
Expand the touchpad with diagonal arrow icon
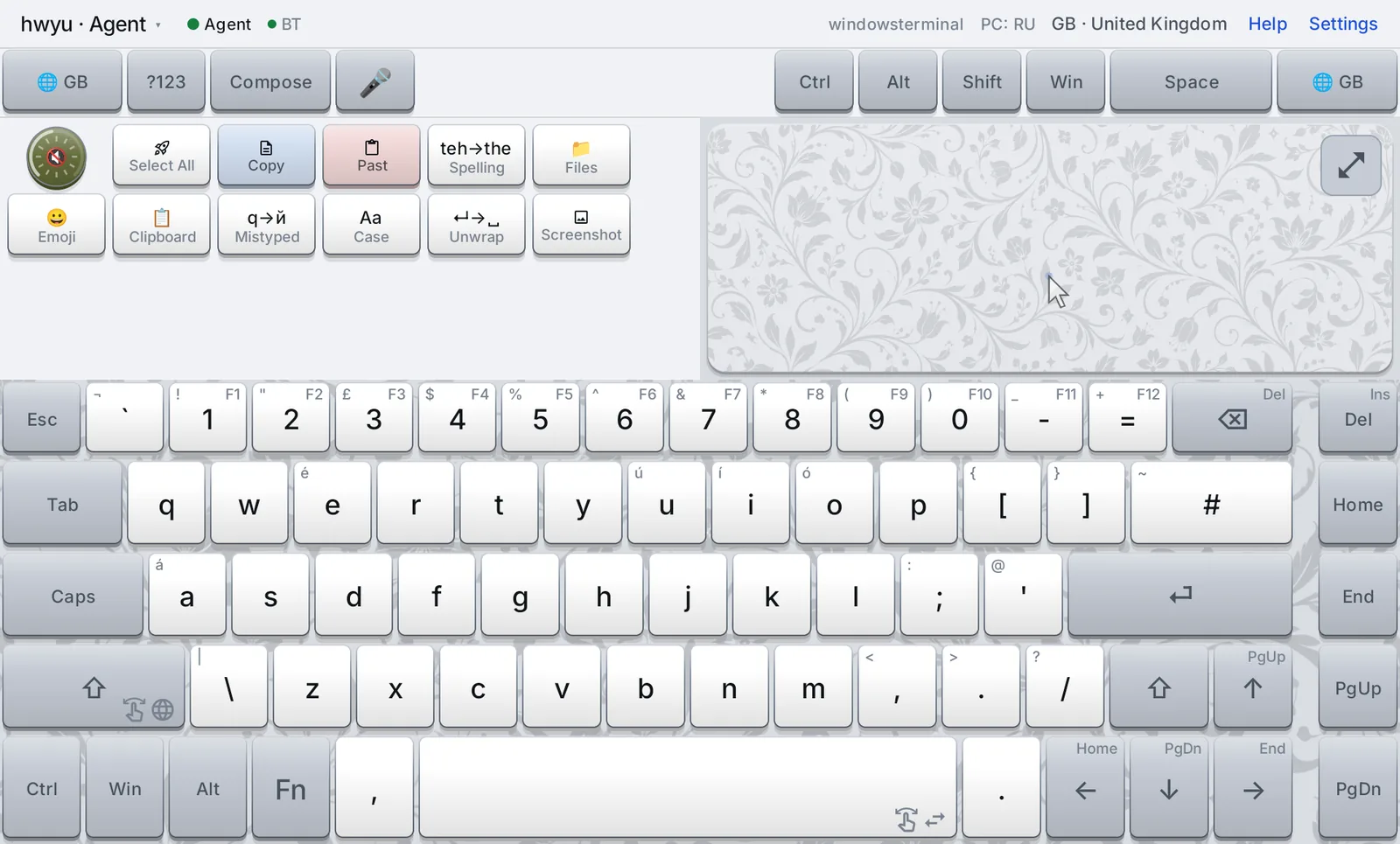coord(1351,165)
